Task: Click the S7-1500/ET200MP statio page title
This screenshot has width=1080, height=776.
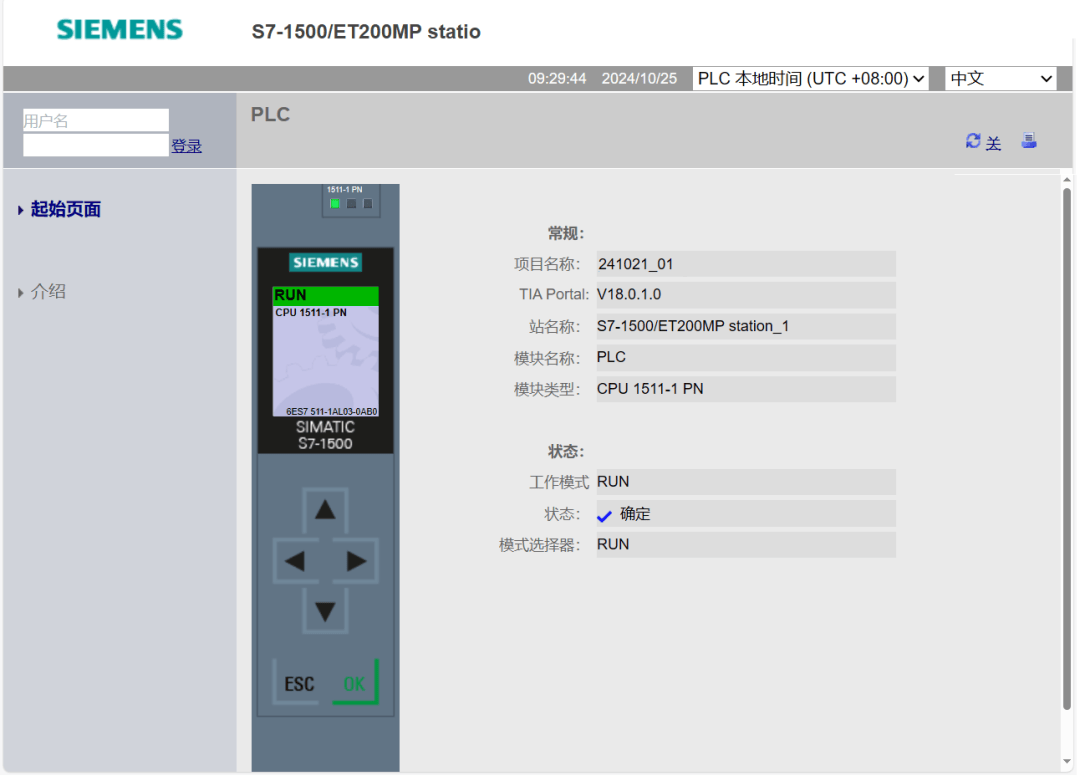Action: [366, 32]
